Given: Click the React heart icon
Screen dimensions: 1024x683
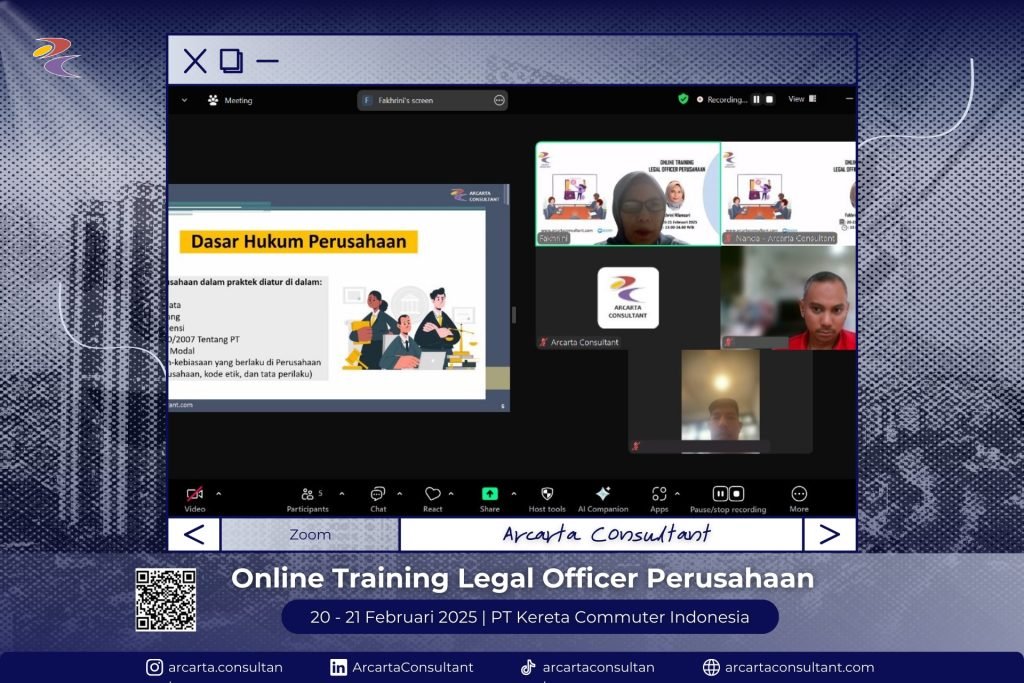Looking at the screenshot, I should [x=432, y=494].
